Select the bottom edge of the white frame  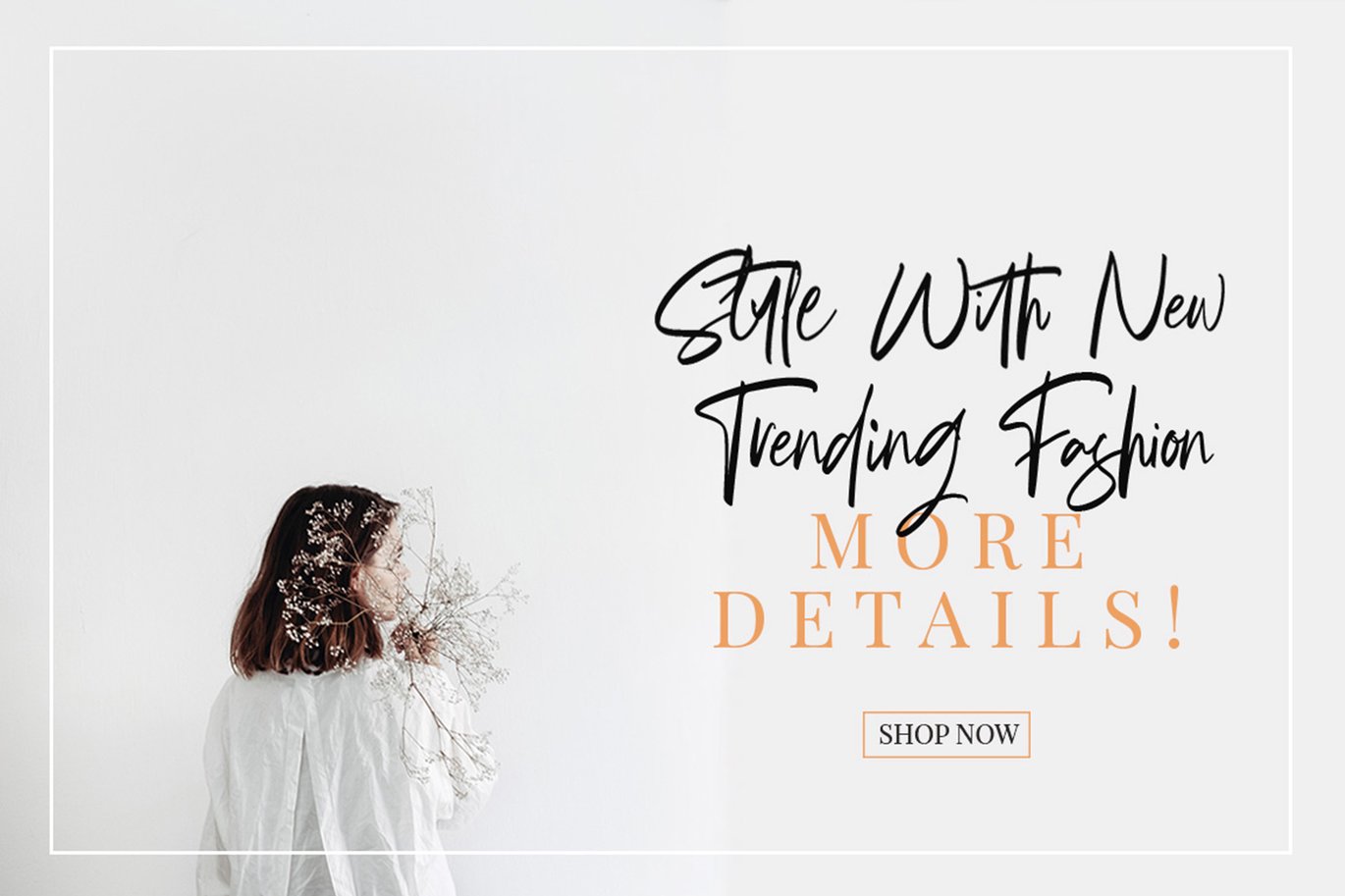click(x=671, y=852)
